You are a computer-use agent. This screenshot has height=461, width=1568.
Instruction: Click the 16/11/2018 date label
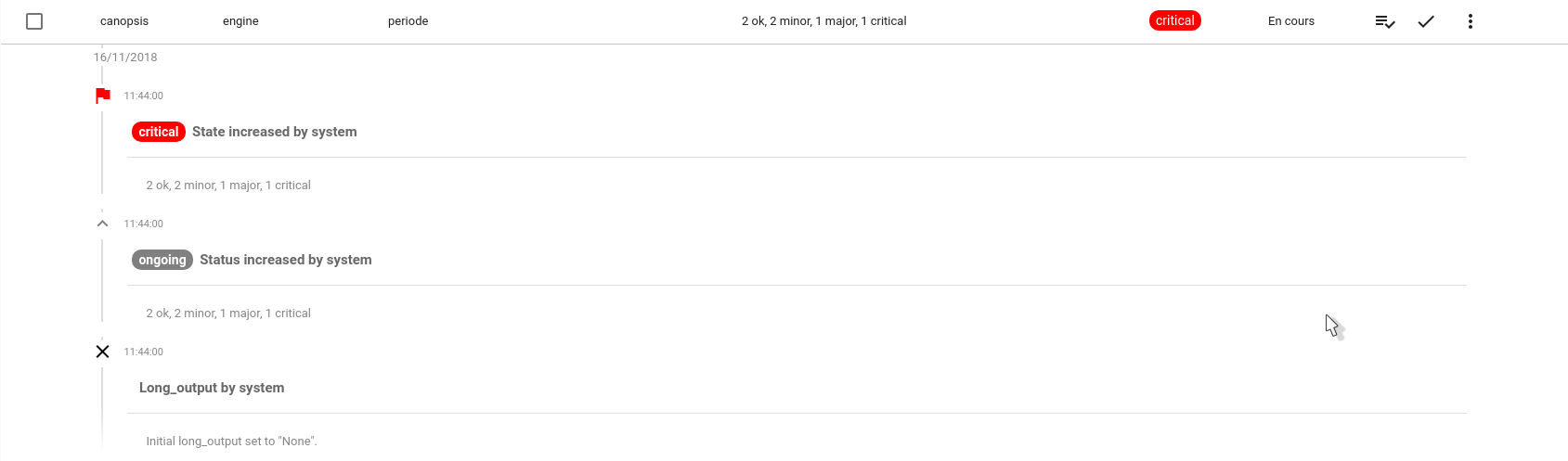tap(125, 58)
